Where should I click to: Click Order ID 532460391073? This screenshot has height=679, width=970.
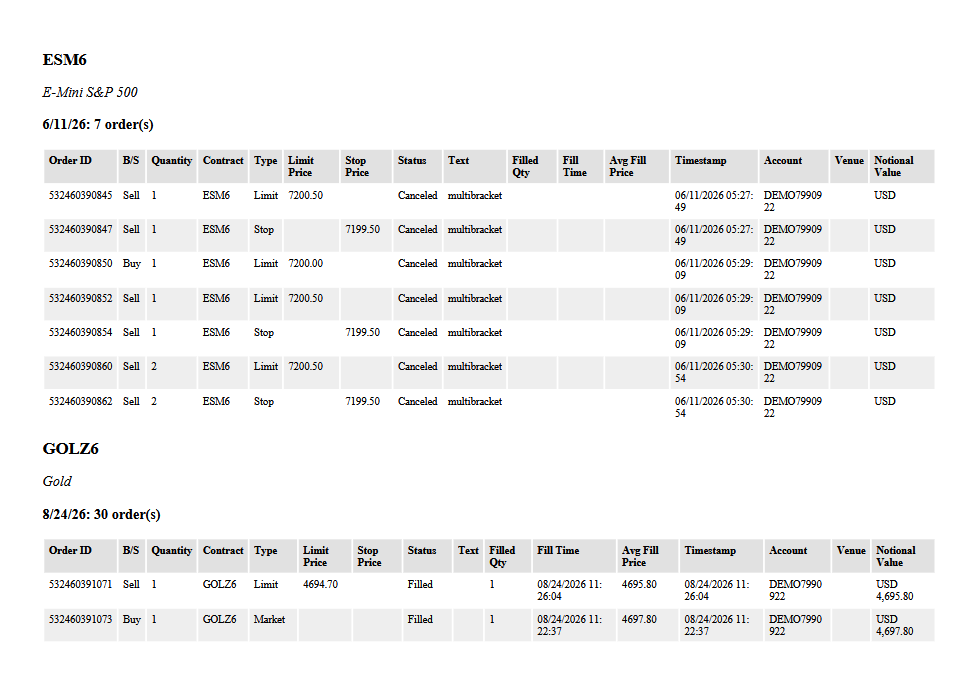(x=80, y=620)
